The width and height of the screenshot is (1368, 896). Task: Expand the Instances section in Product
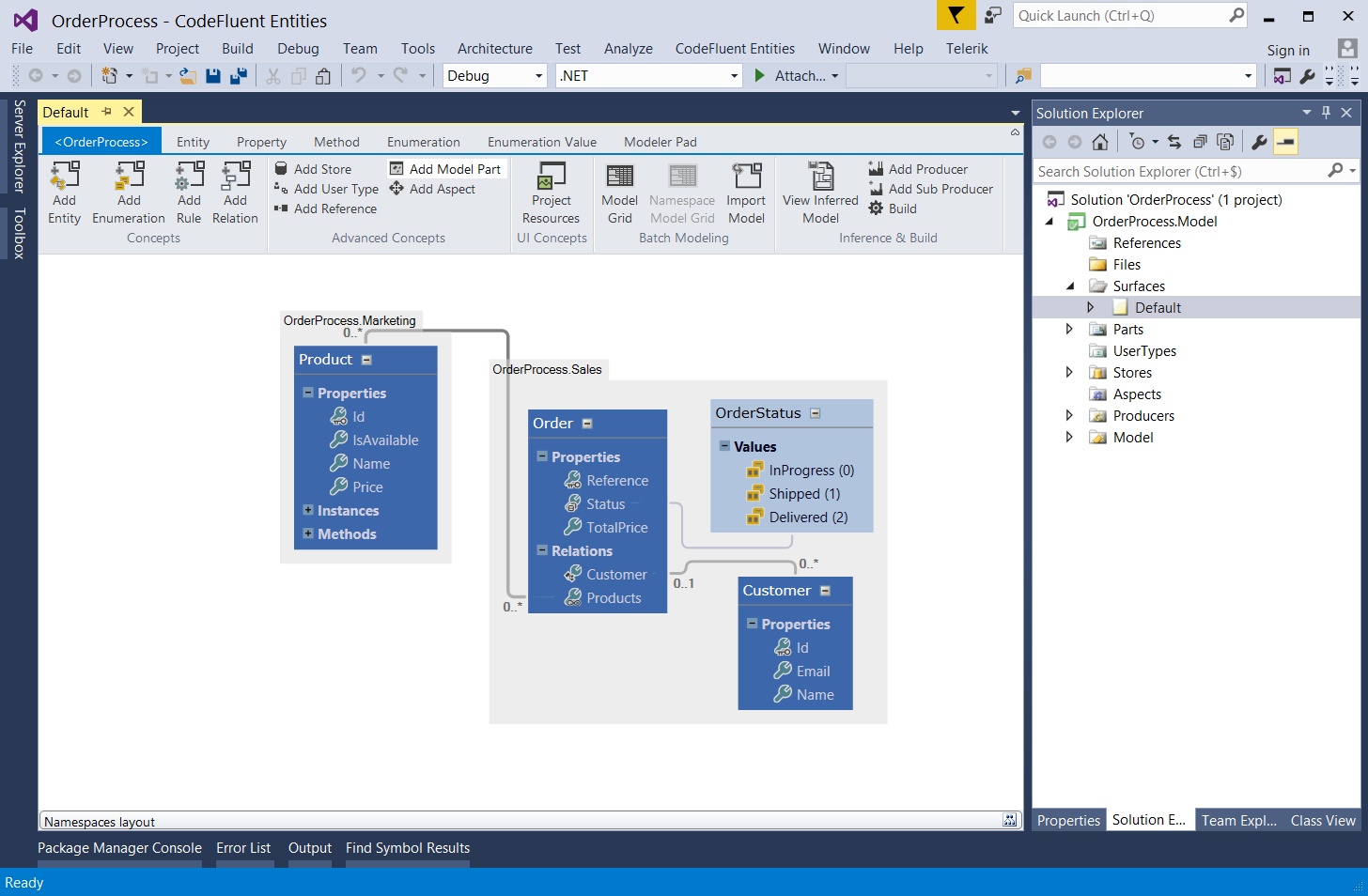(x=308, y=510)
